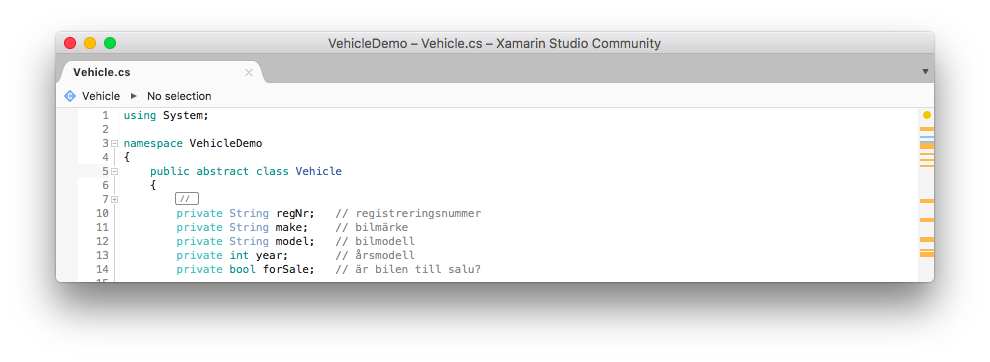Select the Vehicle.cs tab
The height and width of the screenshot is (362, 990).
point(161,72)
